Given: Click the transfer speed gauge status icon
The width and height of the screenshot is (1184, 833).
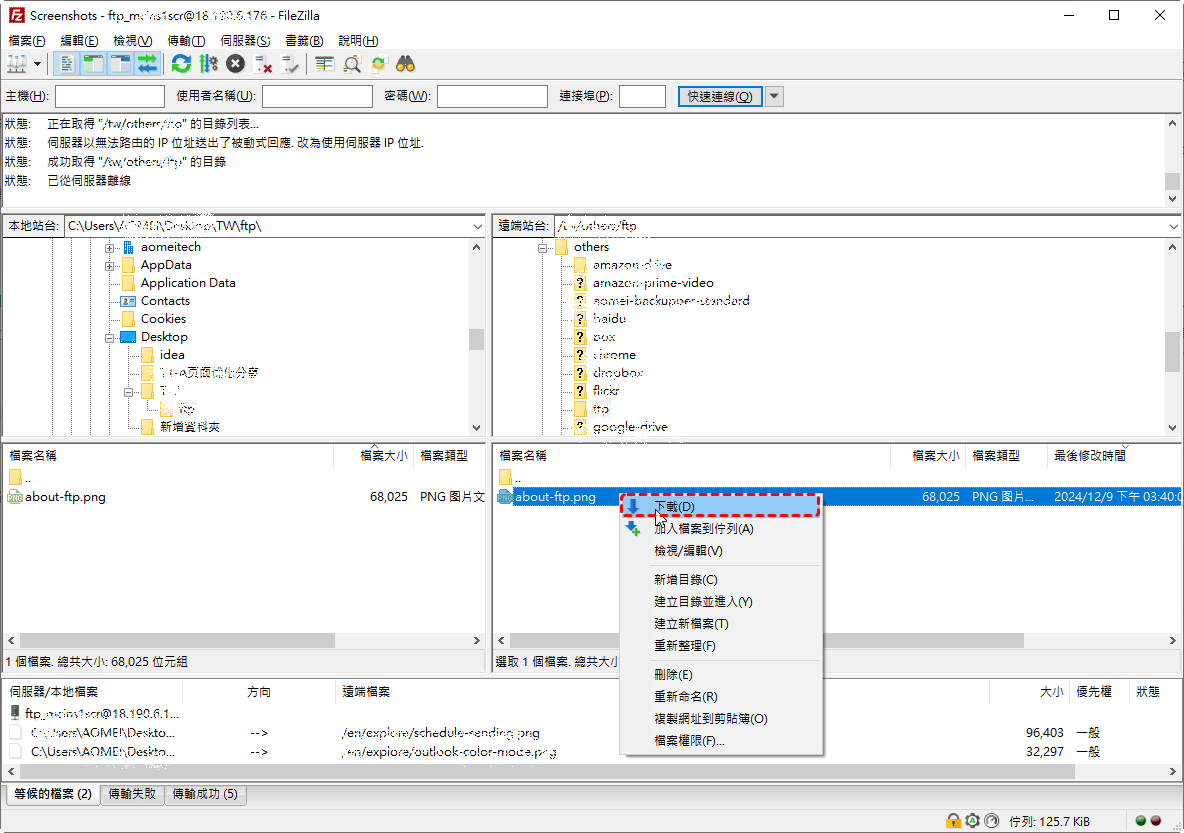Looking at the screenshot, I should coord(991,821).
